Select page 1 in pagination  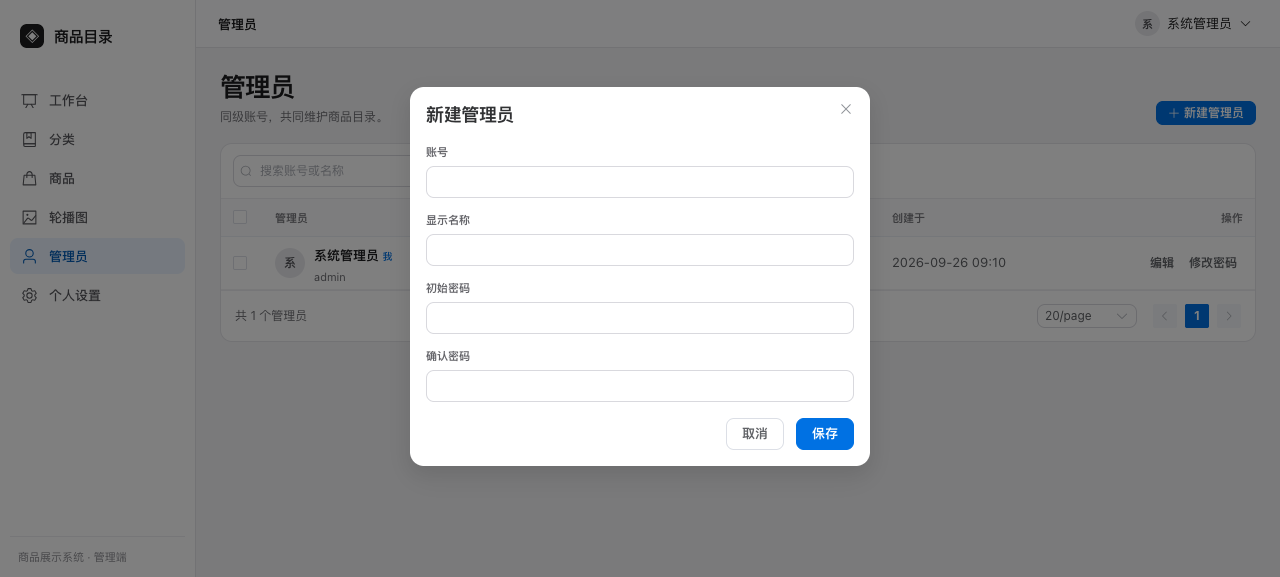[1197, 316]
